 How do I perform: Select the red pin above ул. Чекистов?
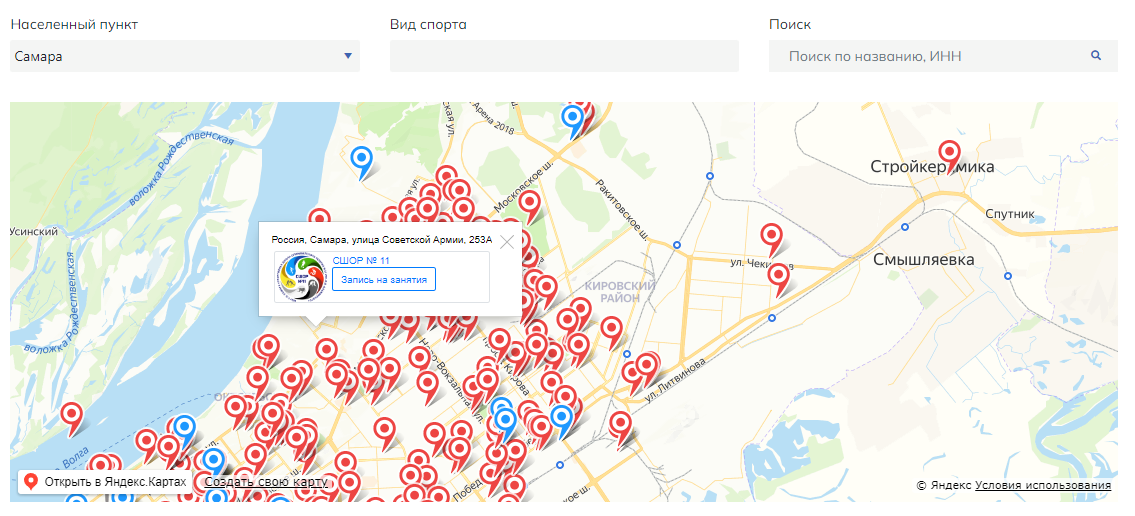pyautogui.click(x=772, y=236)
